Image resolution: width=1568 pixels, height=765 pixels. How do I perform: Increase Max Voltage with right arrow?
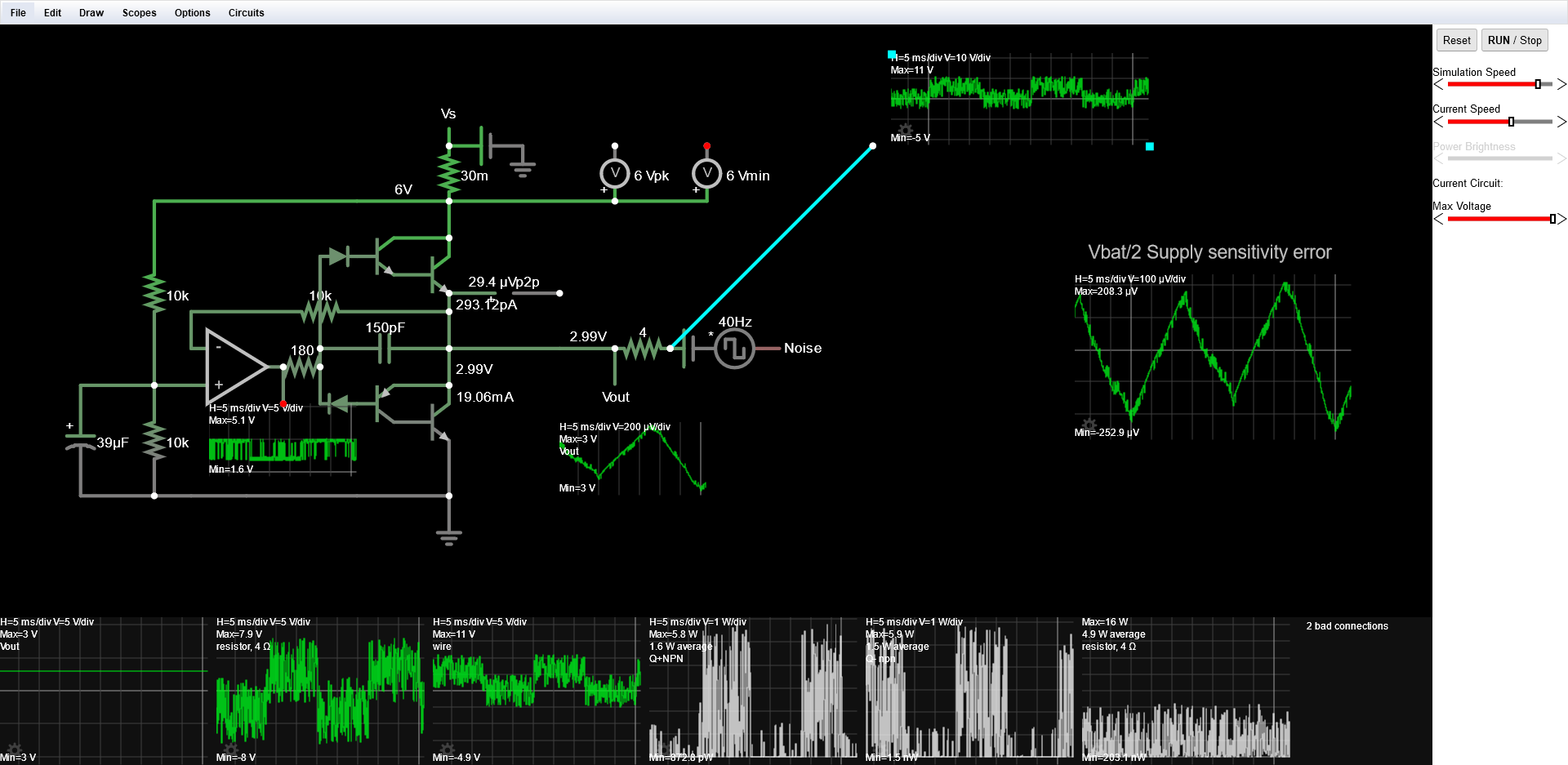tap(1561, 219)
